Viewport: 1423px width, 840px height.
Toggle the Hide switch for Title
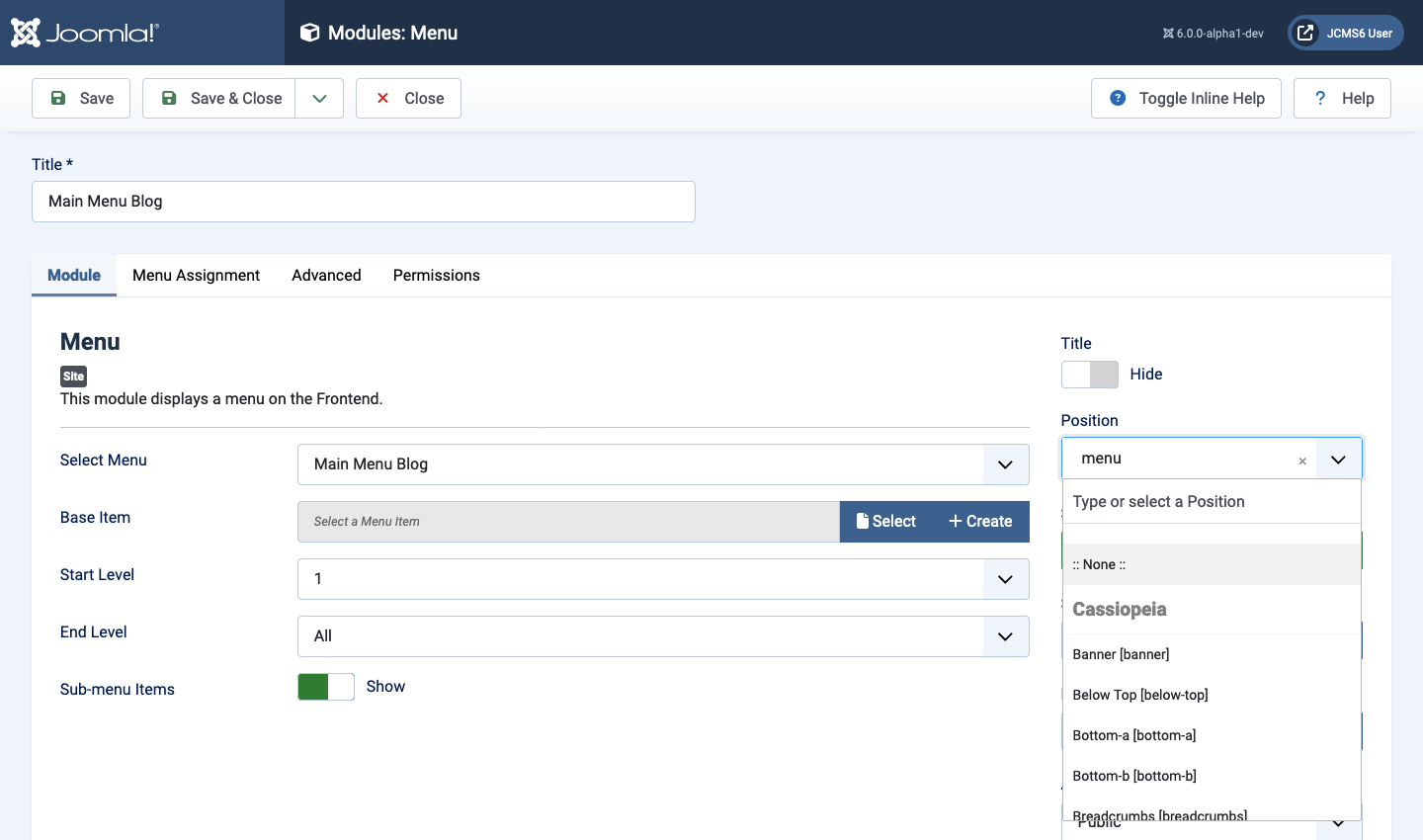click(x=1089, y=375)
